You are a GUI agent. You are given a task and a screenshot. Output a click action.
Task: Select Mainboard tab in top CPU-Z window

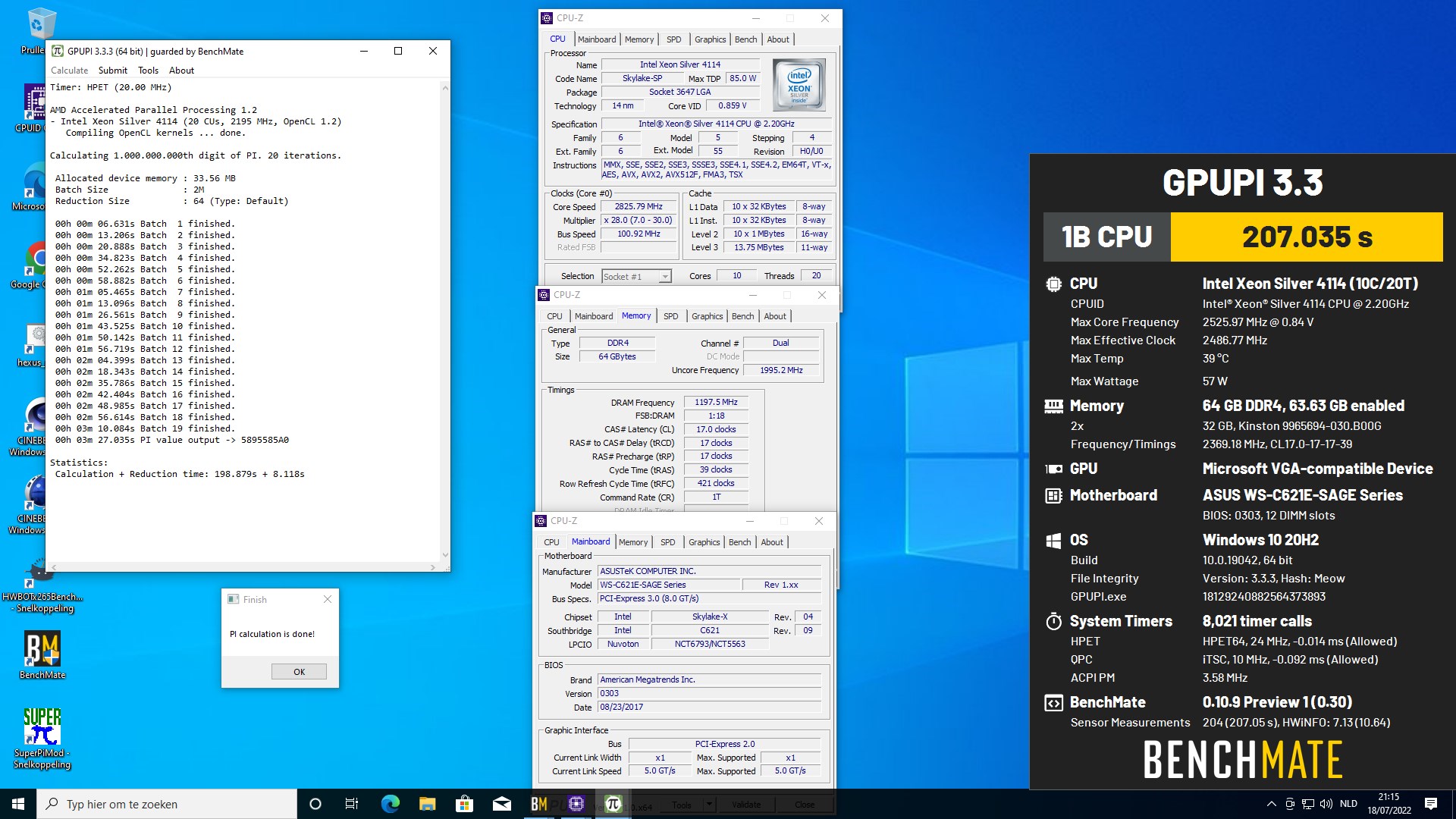597,39
